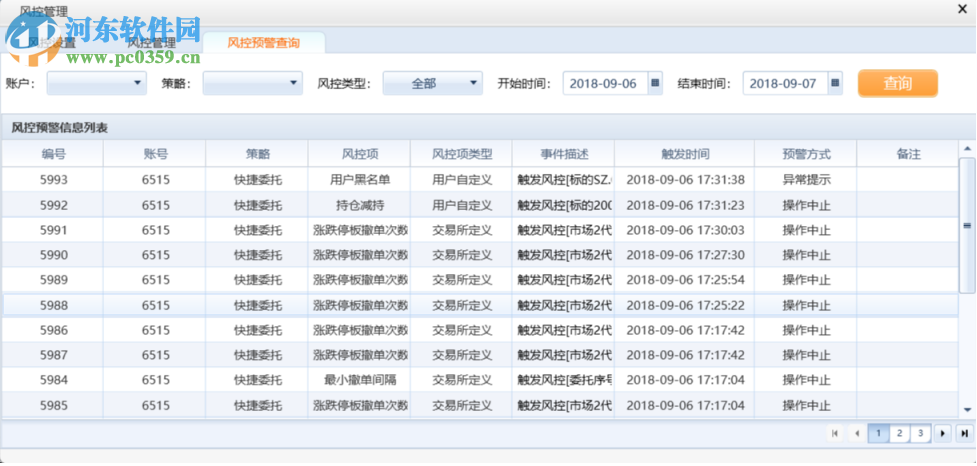Click the table scrollbar up arrow
Image resolution: width=977 pixels, height=466 pixels.
[967, 148]
